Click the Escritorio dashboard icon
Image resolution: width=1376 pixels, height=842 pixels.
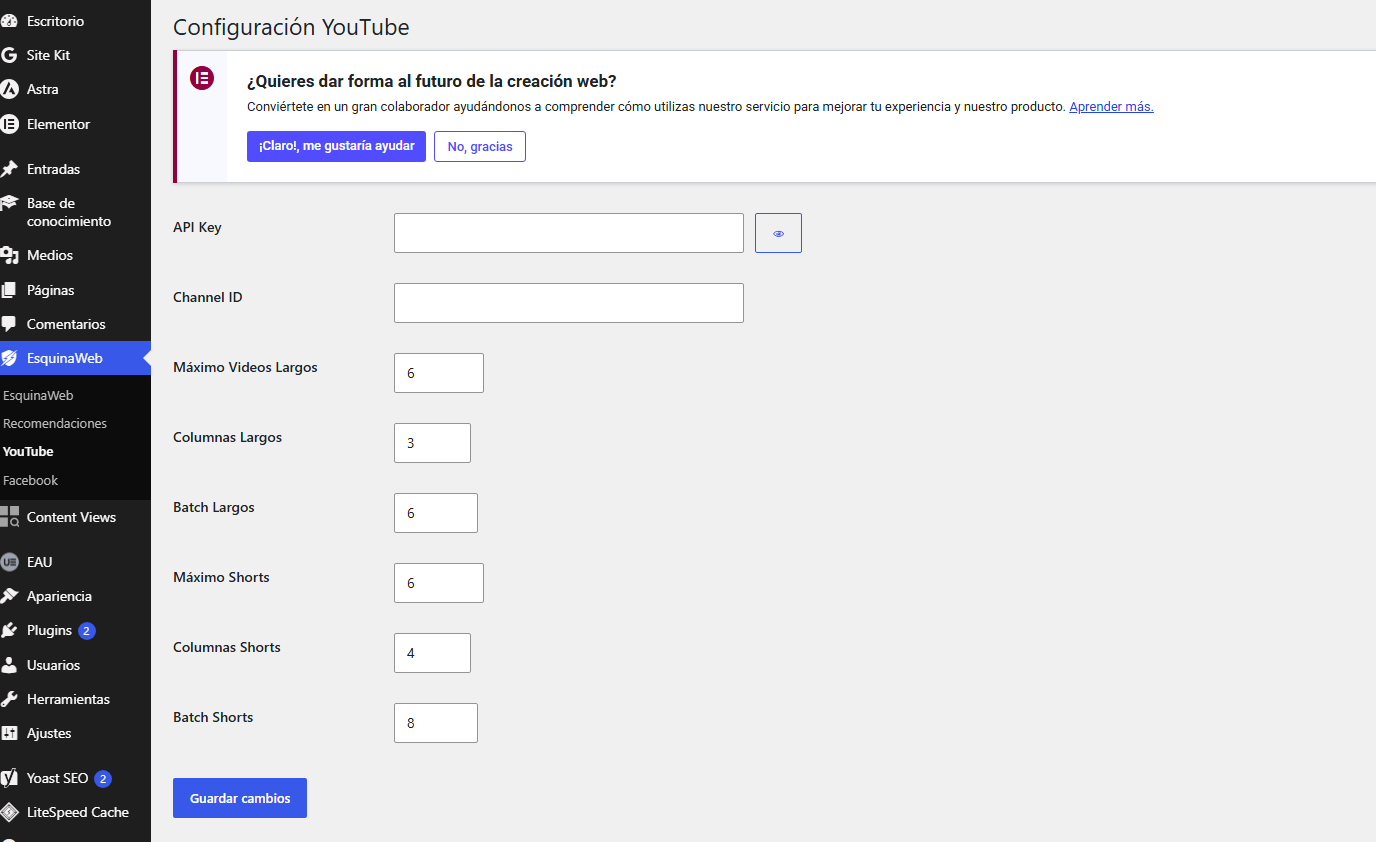[x=9, y=21]
